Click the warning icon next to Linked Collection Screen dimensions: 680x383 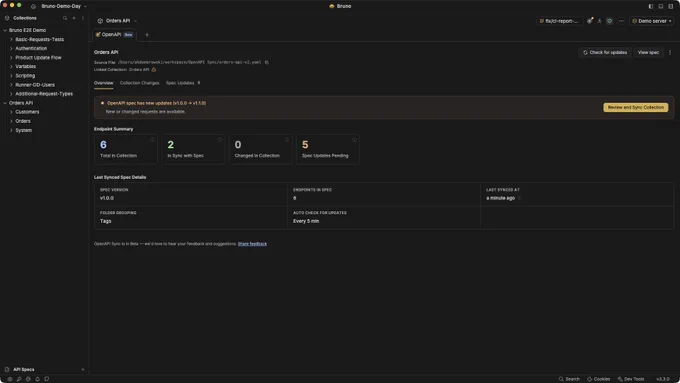pyautogui.click(x=154, y=69)
